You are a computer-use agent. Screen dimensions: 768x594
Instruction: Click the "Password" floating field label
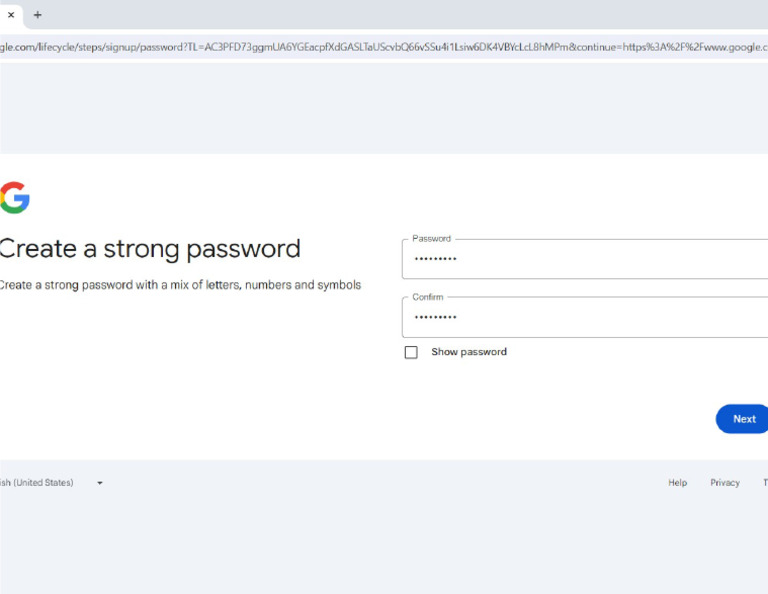[431, 239]
